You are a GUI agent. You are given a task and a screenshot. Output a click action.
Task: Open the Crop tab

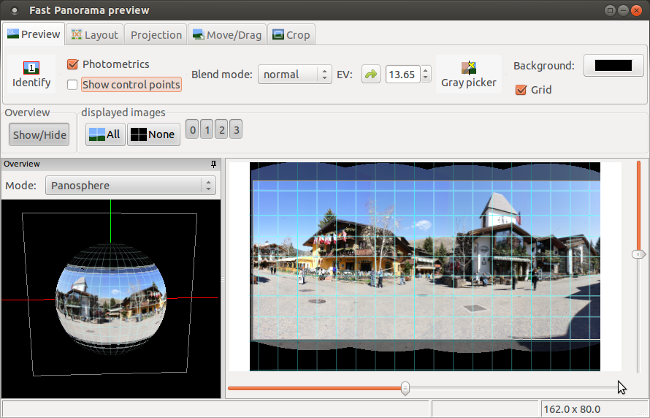[x=290, y=35]
